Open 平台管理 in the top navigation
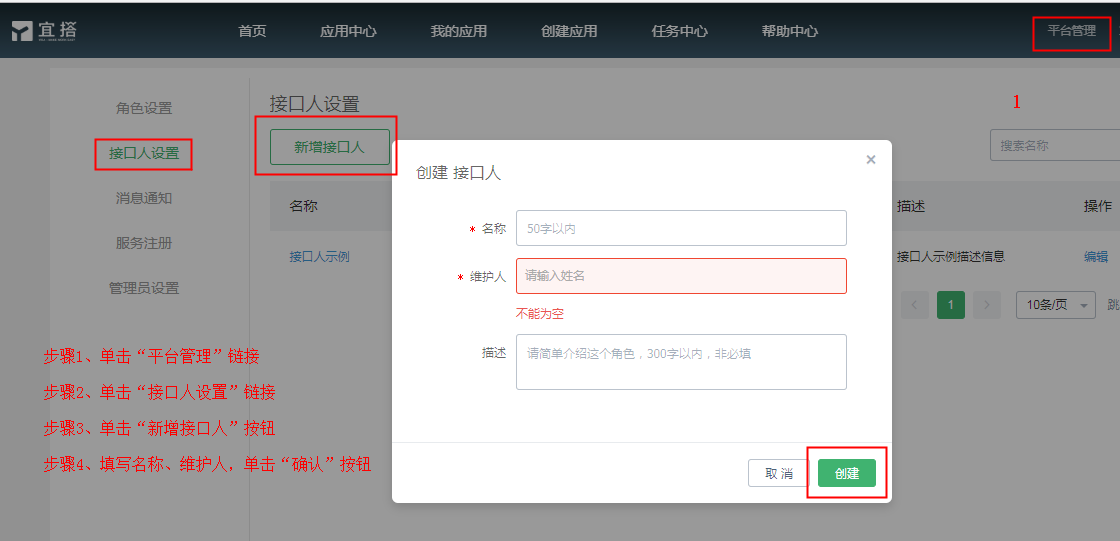 1071,31
